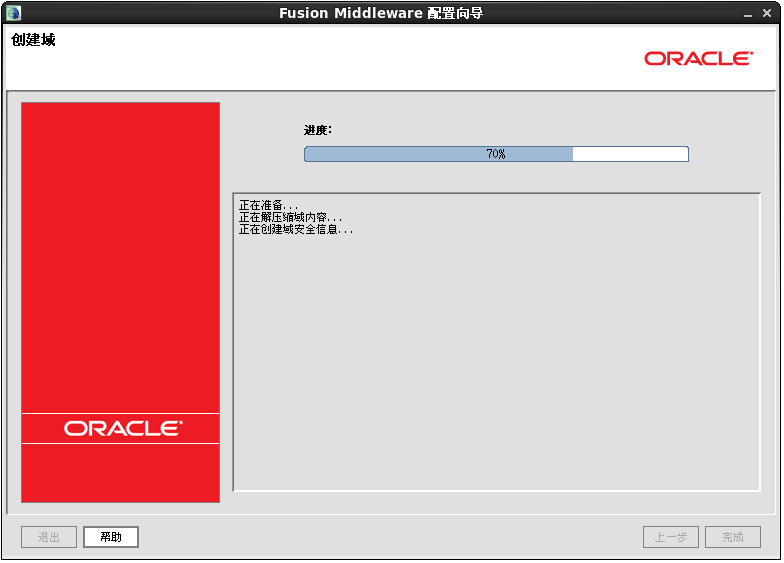Click the 完成 (Finish) button
The height and width of the screenshot is (563, 784).
[x=734, y=538]
